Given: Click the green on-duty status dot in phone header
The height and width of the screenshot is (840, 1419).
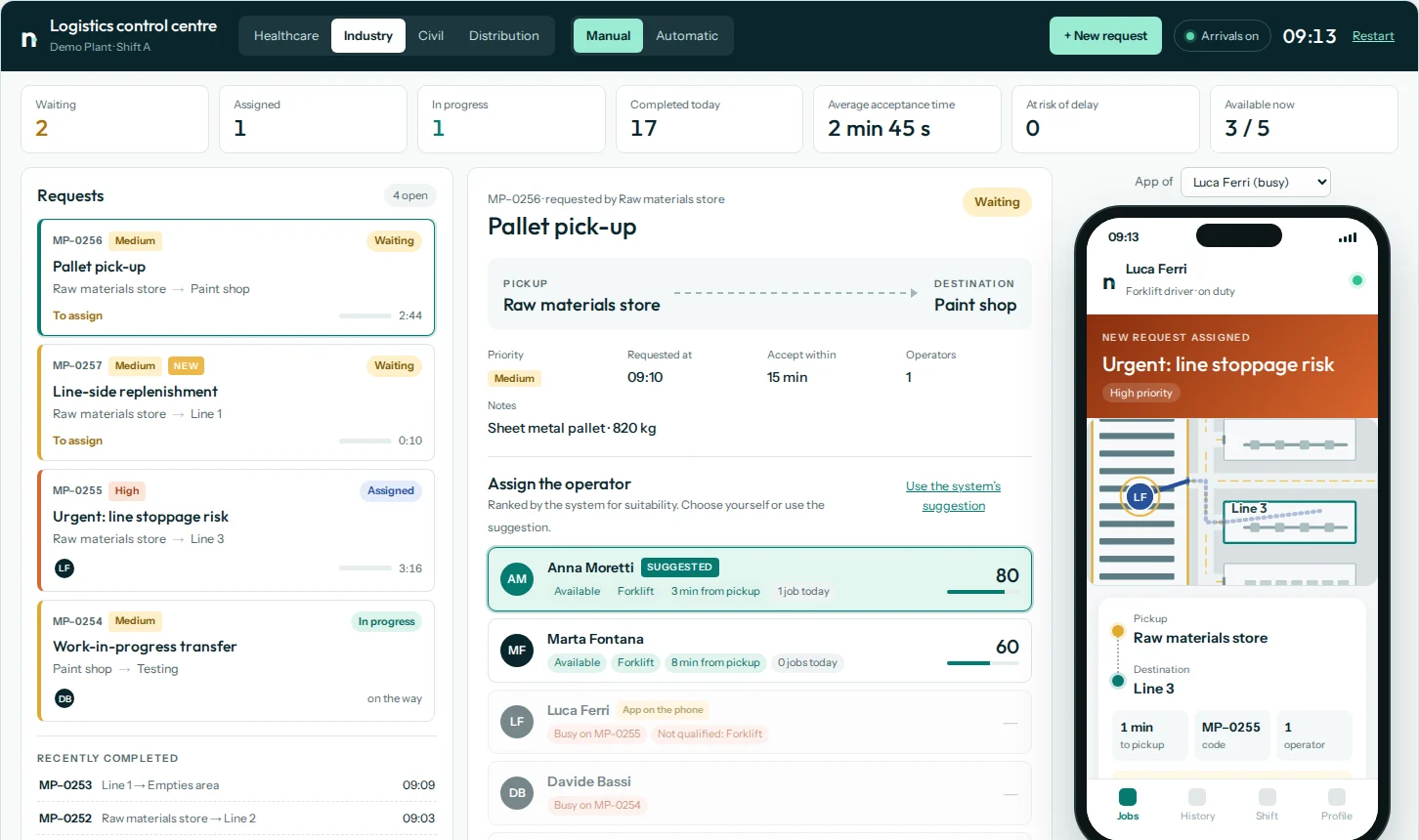Looking at the screenshot, I should [1356, 280].
